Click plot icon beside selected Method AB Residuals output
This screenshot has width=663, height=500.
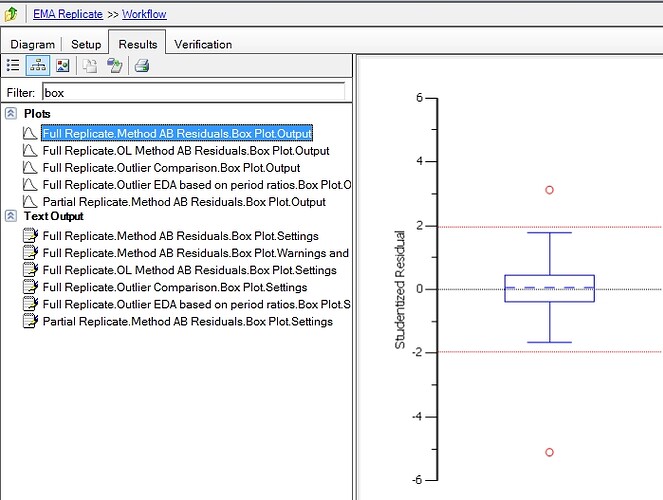click(30, 133)
